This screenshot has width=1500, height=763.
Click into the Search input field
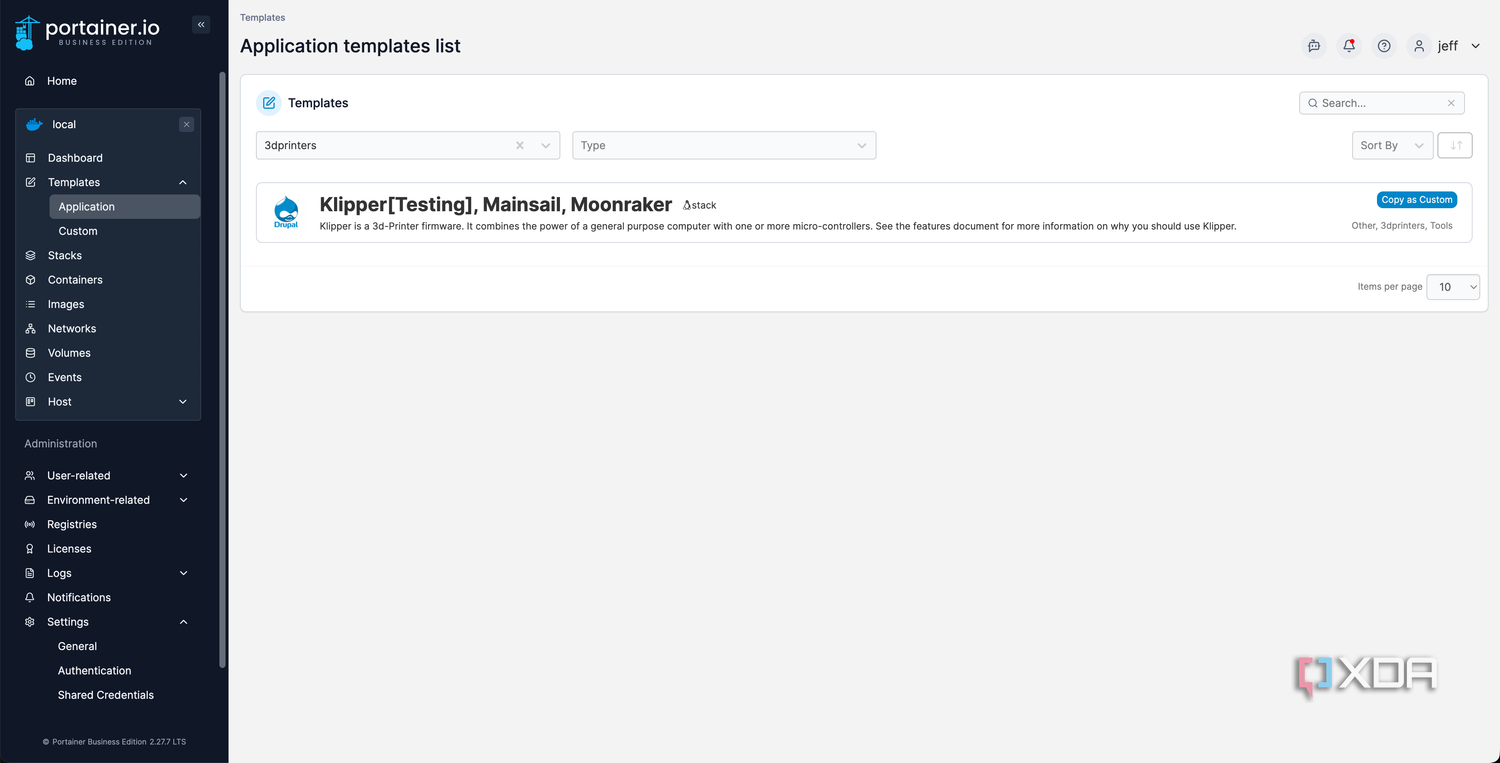[1380, 103]
